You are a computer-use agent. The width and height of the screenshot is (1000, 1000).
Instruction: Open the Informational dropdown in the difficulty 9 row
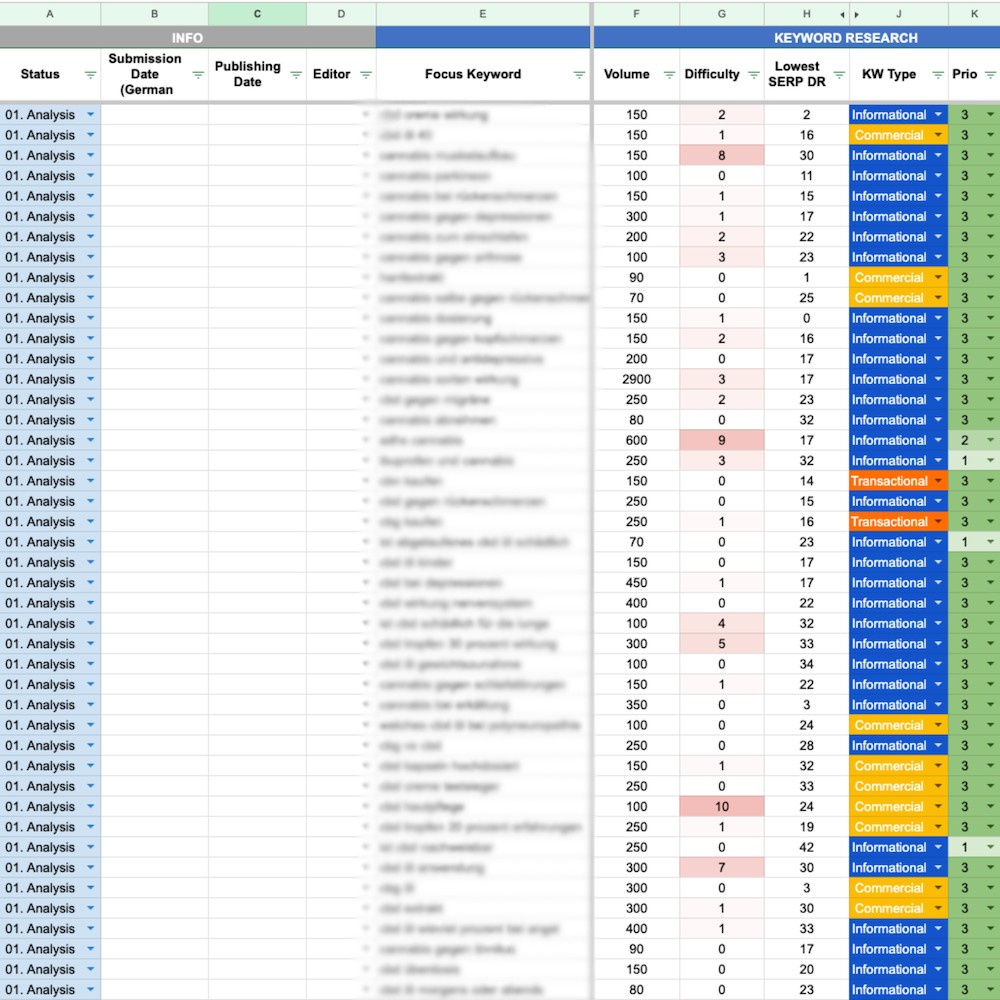(x=938, y=440)
